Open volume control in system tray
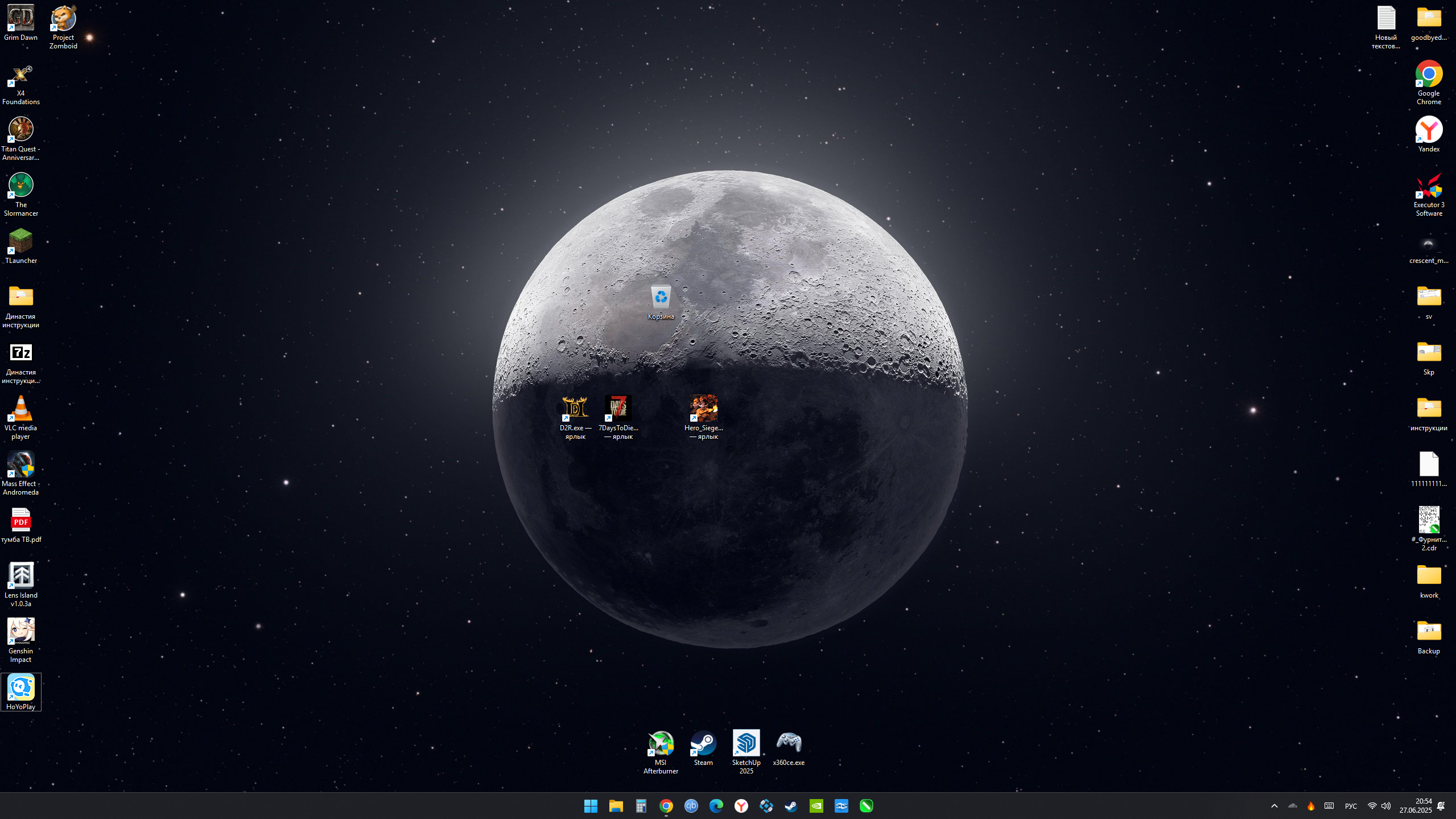Screen dimensions: 1456x819 1386,806
